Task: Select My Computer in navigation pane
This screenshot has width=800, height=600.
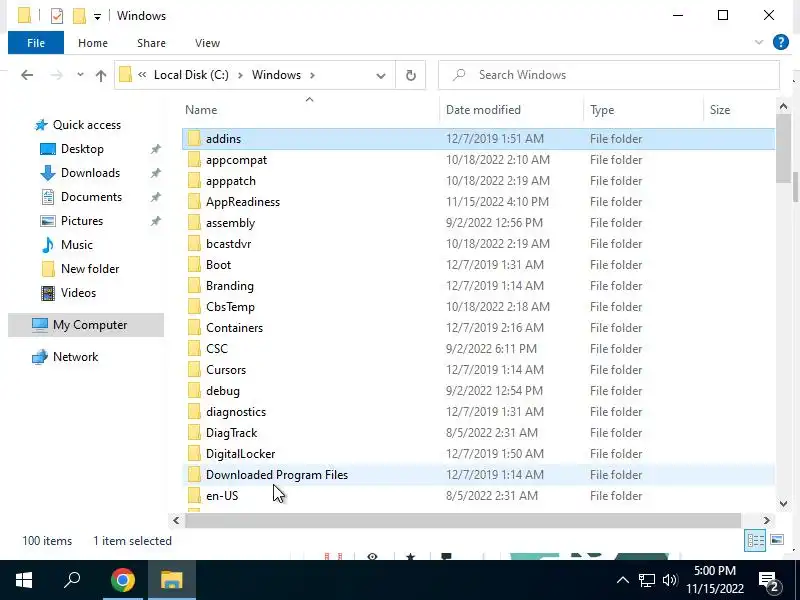Action: click(86, 325)
